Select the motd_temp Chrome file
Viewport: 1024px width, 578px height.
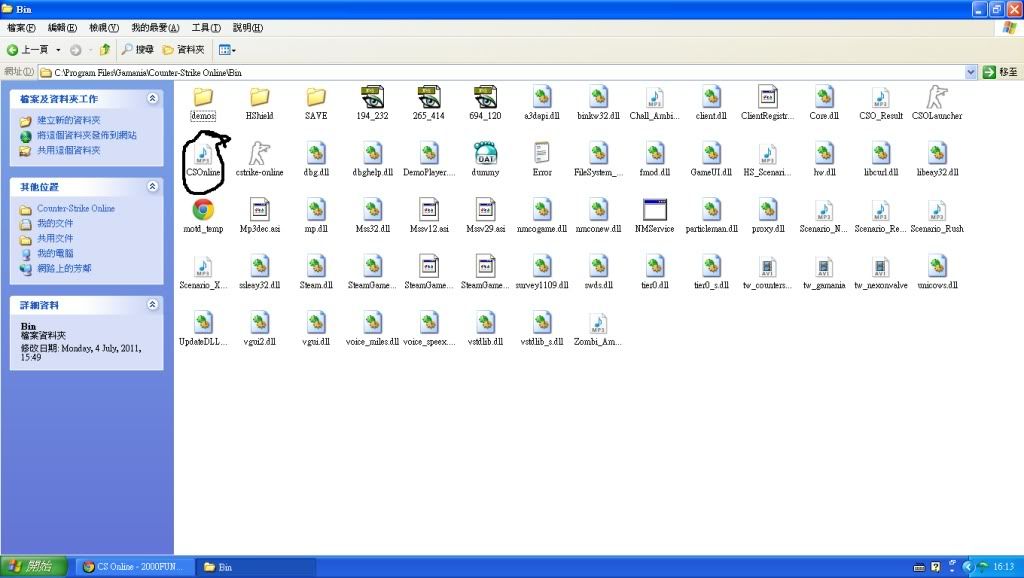203,216
